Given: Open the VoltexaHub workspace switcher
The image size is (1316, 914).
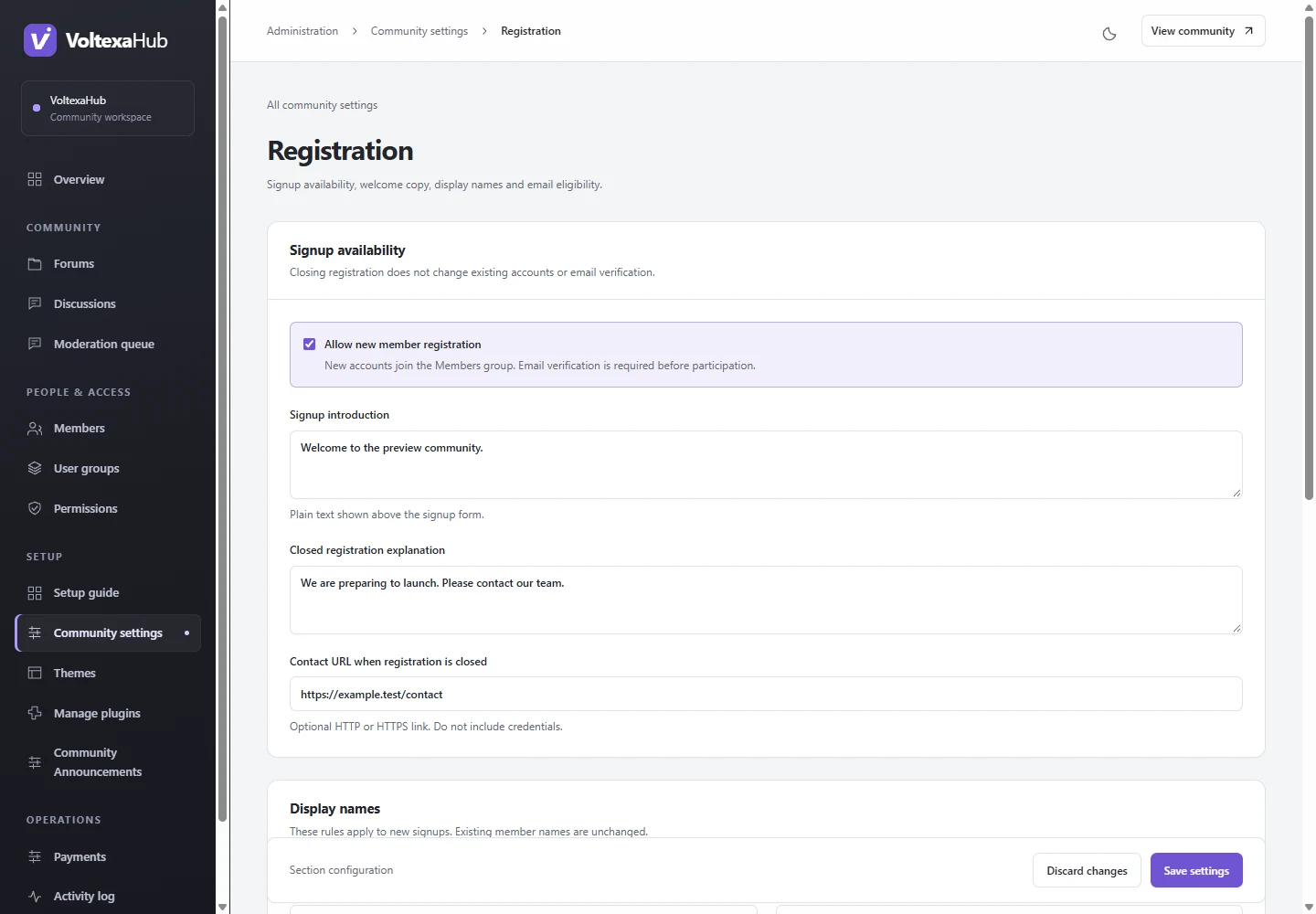Looking at the screenshot, I should (x=108, y=108).
